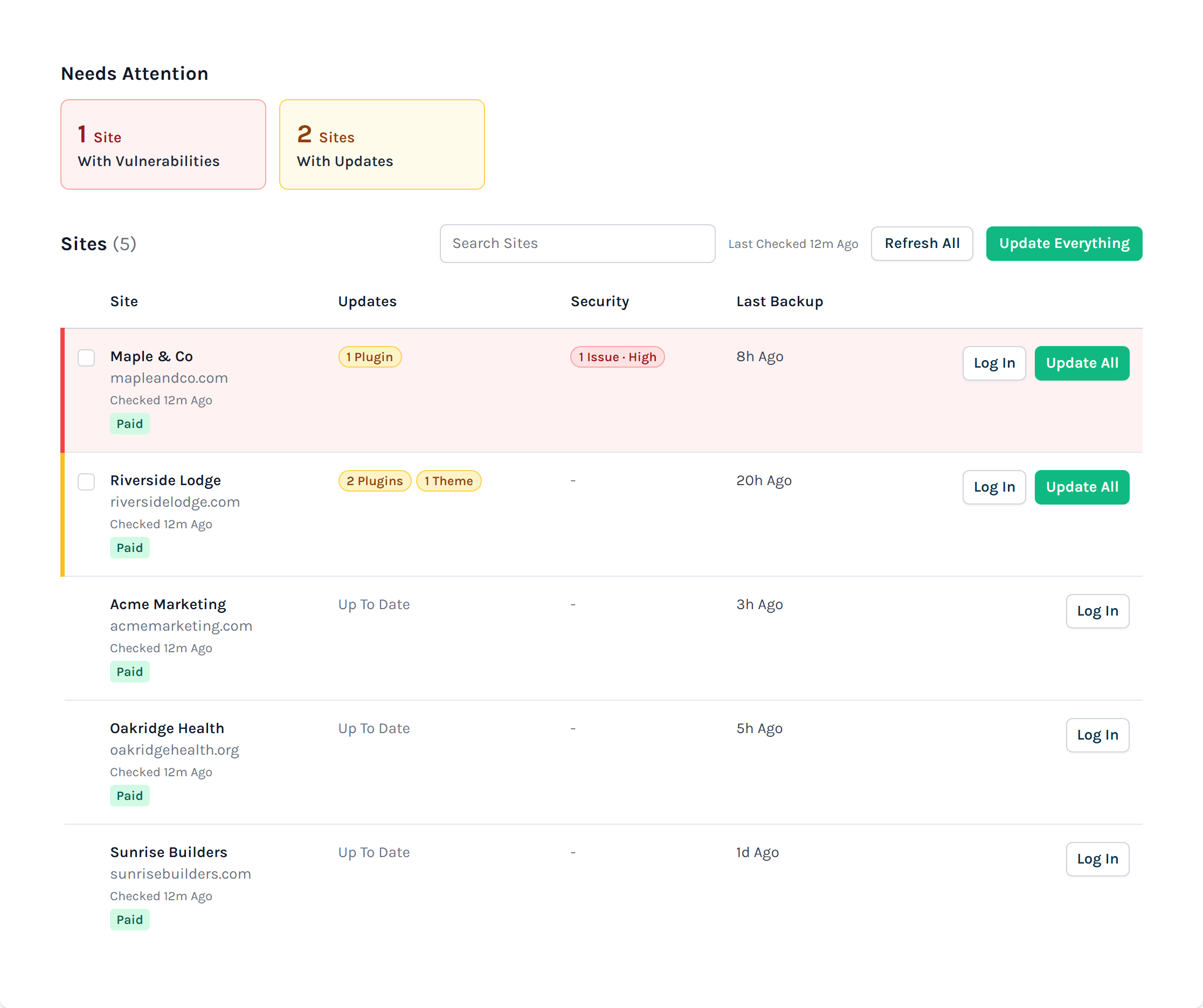Open the '1 Issue · High' security badge
Image resolution: width=1203 pixels, height=1008 pixels.
[x=617, y=357]
